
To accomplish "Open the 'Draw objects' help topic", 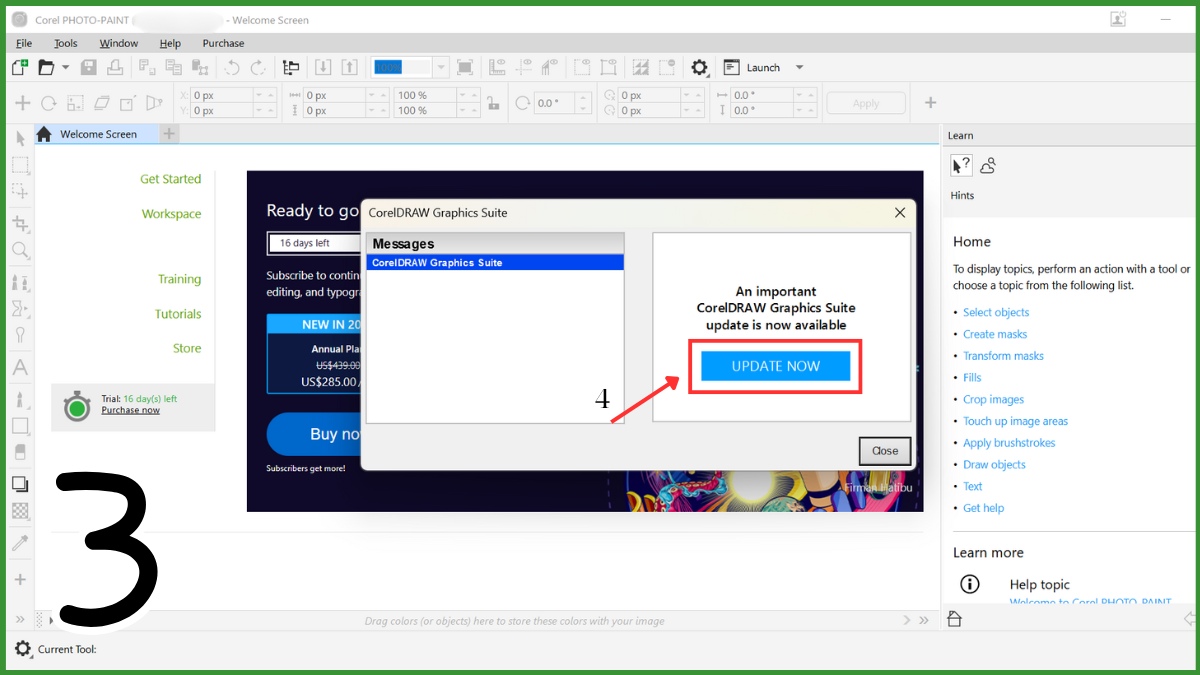I will click(x=994, y=464).
